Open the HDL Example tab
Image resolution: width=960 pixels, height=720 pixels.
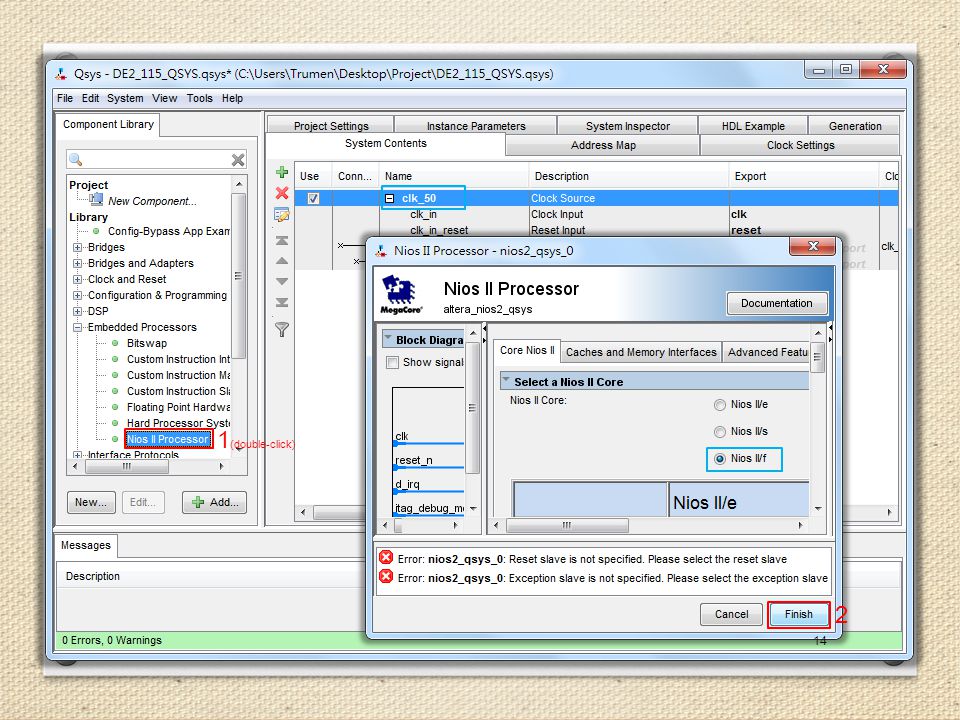coord(753,126)
